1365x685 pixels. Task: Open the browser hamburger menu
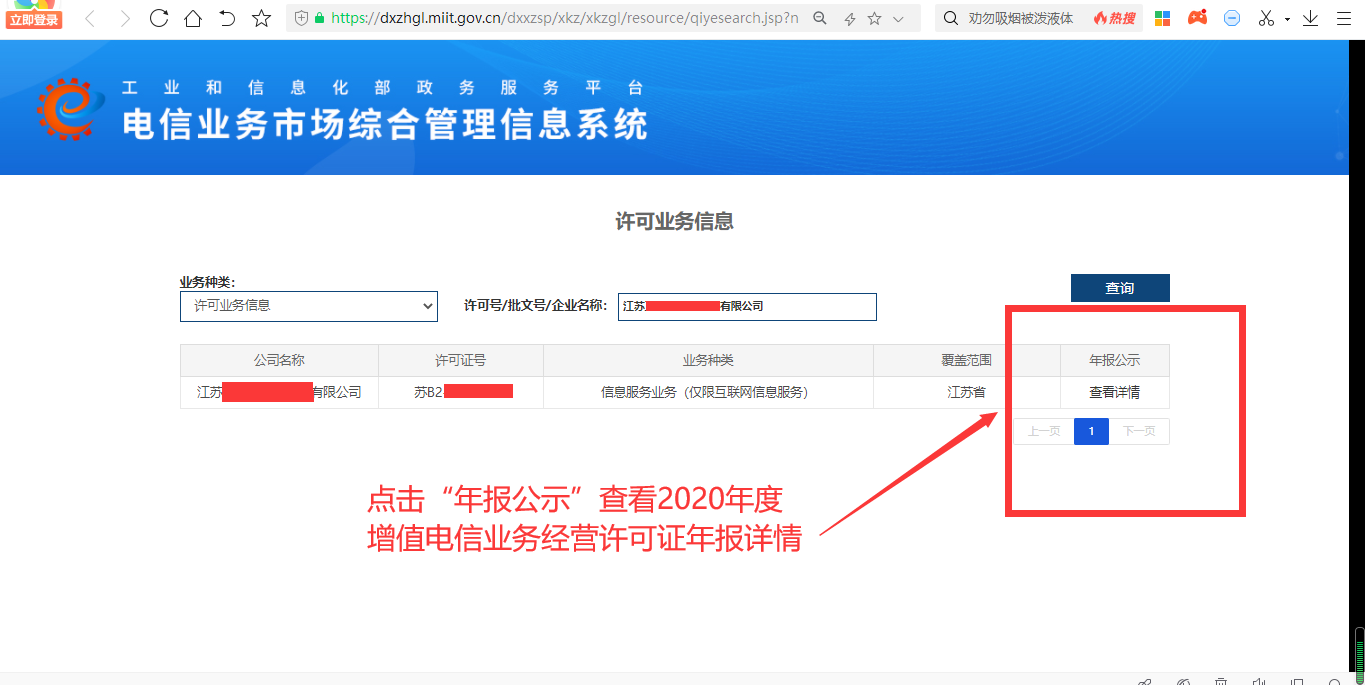click(1343, 18)
